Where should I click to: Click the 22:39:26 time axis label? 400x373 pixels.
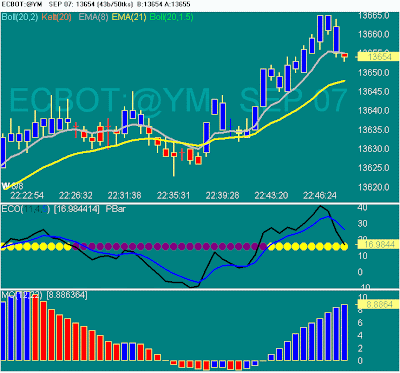(222, 195)
